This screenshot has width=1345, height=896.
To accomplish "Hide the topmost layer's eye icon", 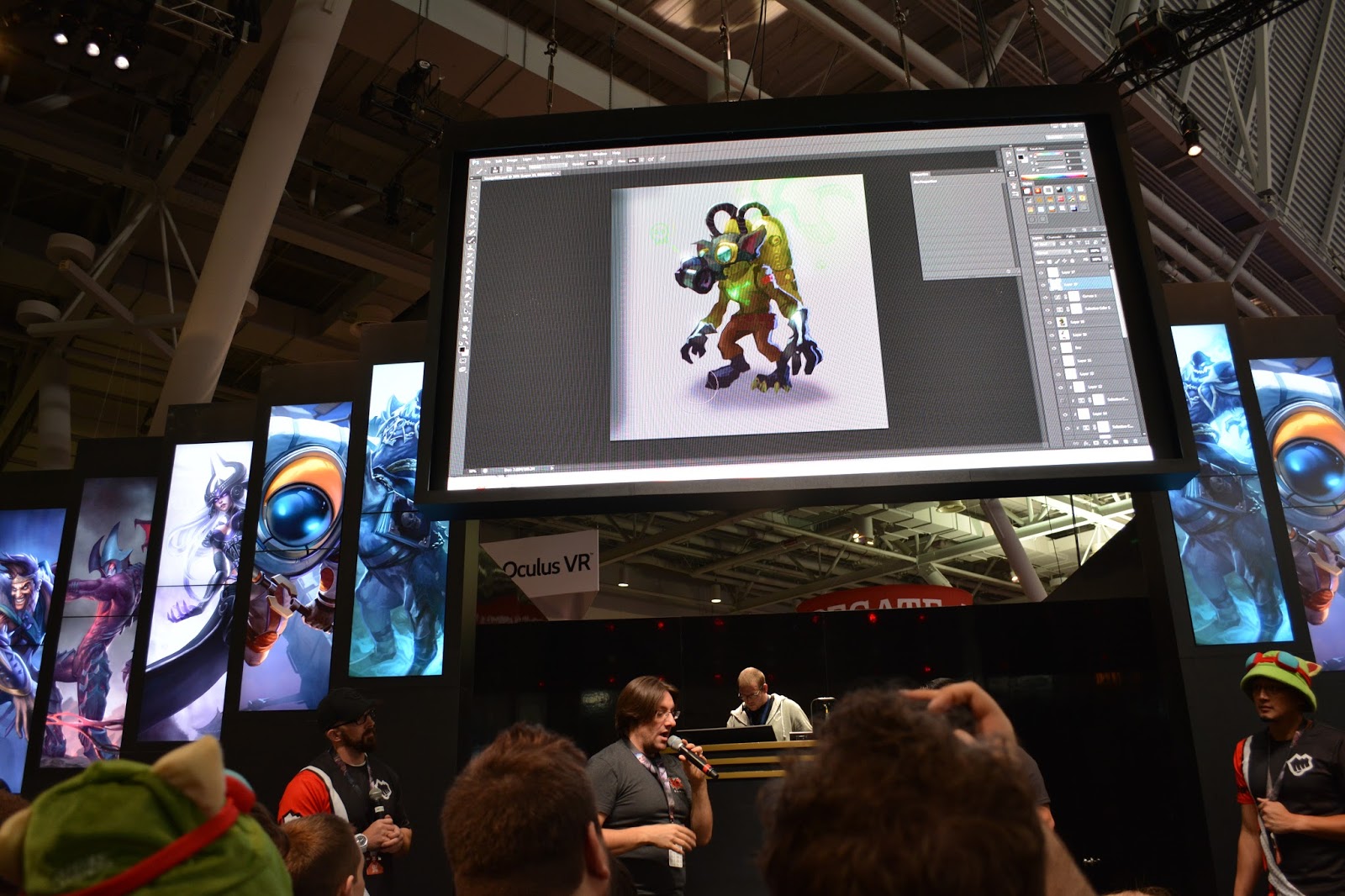I will pos(1042,272).
